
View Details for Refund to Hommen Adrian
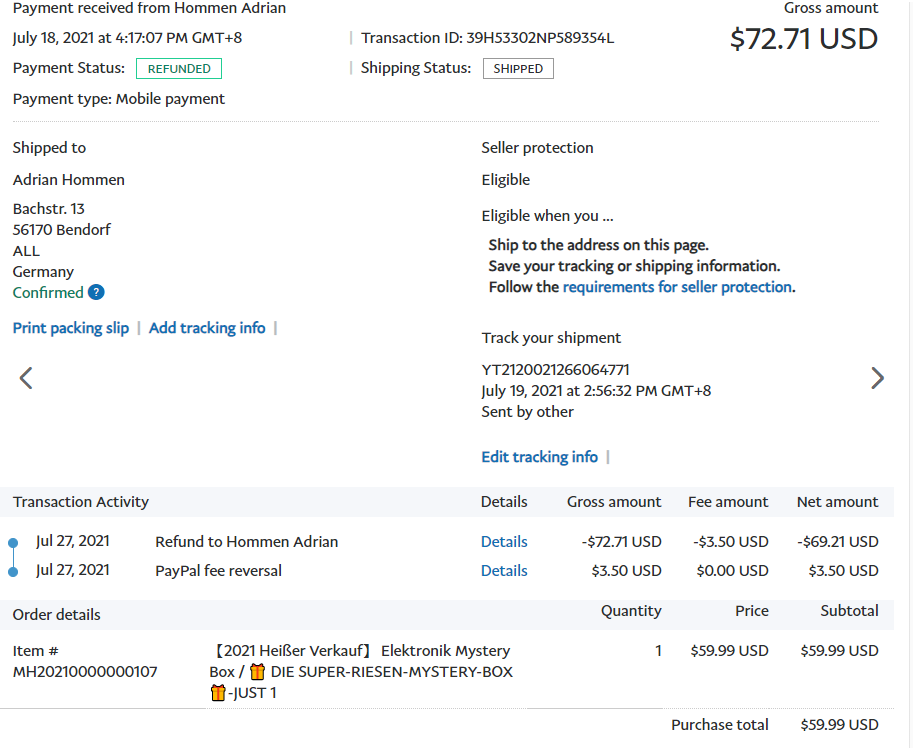(x=504, y=542)
